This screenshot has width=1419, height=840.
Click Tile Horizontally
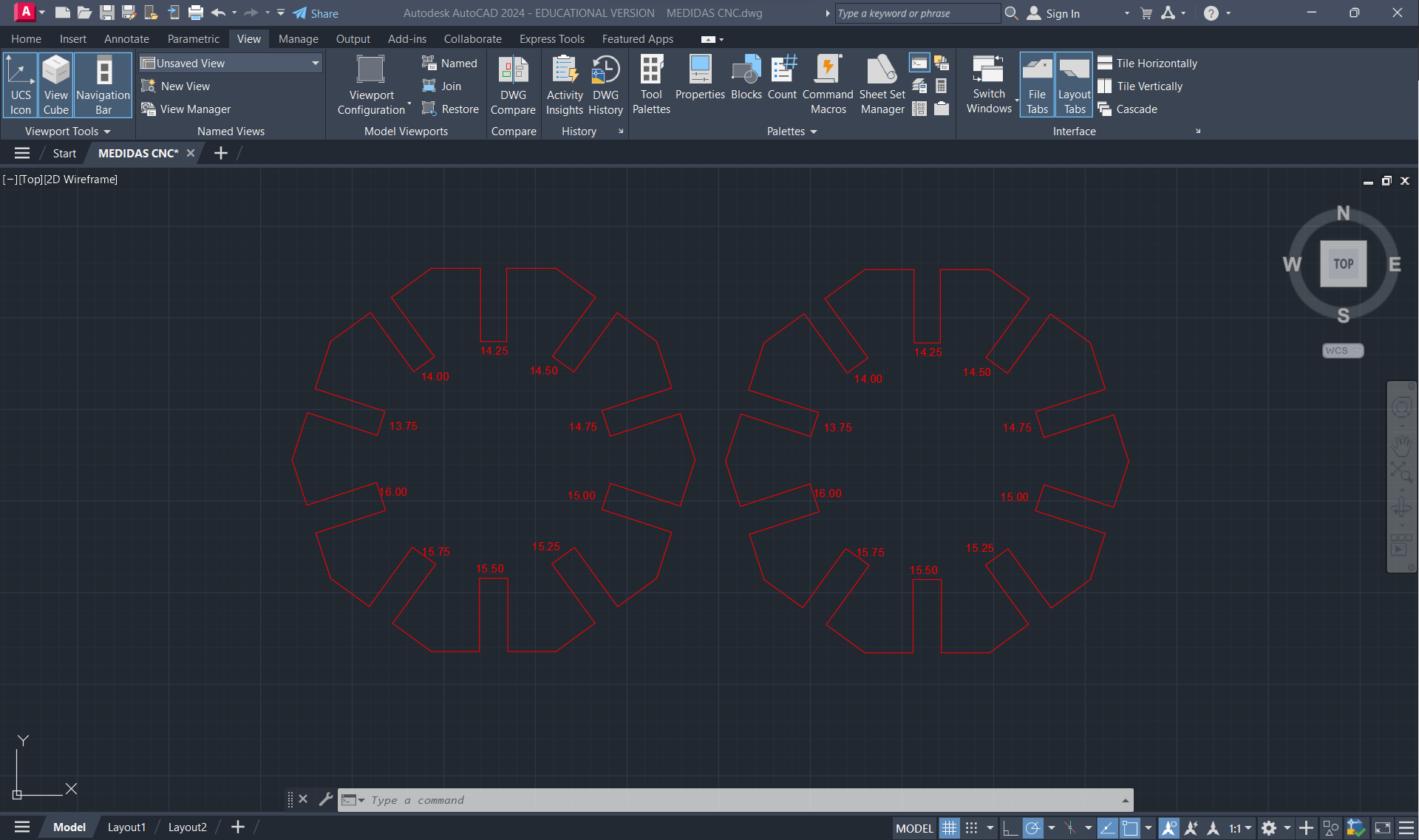pyautogui.click(x=1147, y=63)
